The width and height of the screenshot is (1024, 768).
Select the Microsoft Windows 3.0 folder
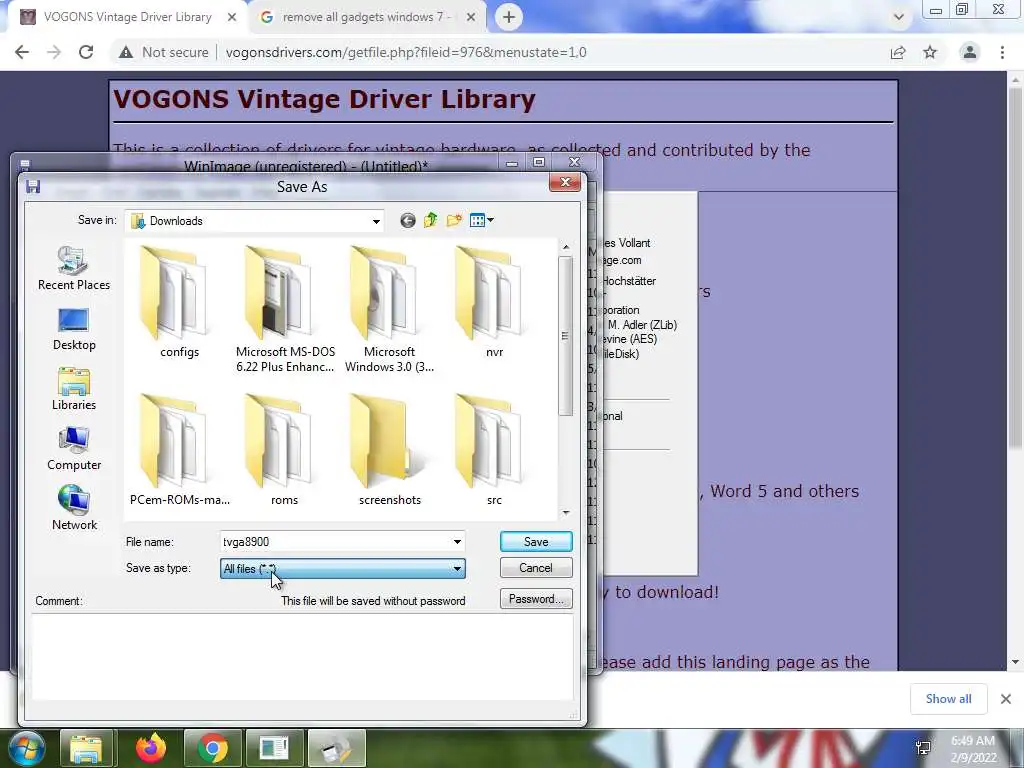pyautogui.click(x=389, y=310)
